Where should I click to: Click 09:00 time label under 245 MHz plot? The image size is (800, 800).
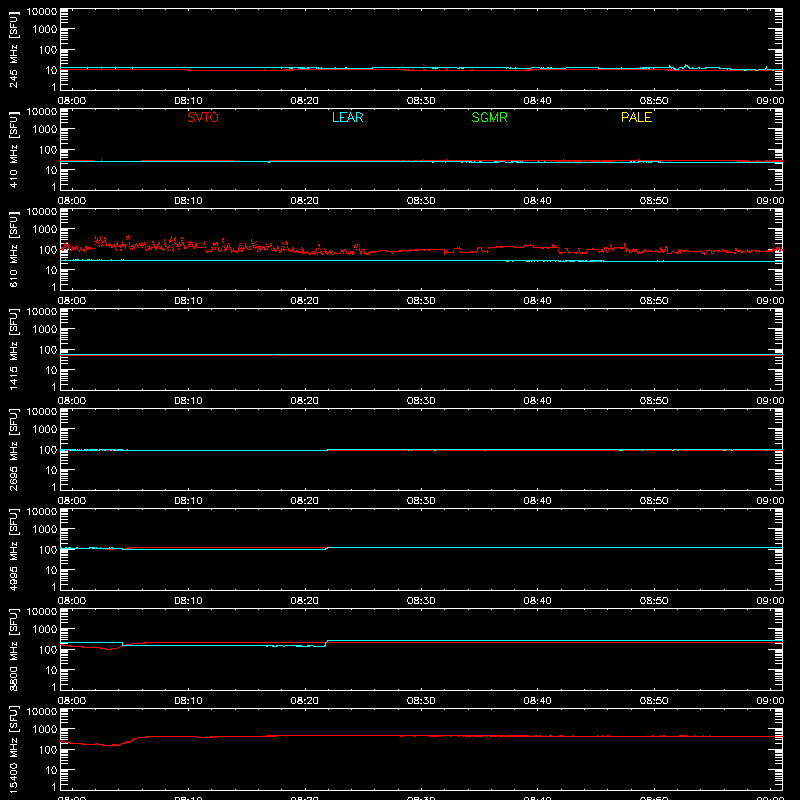coord(770,101)
